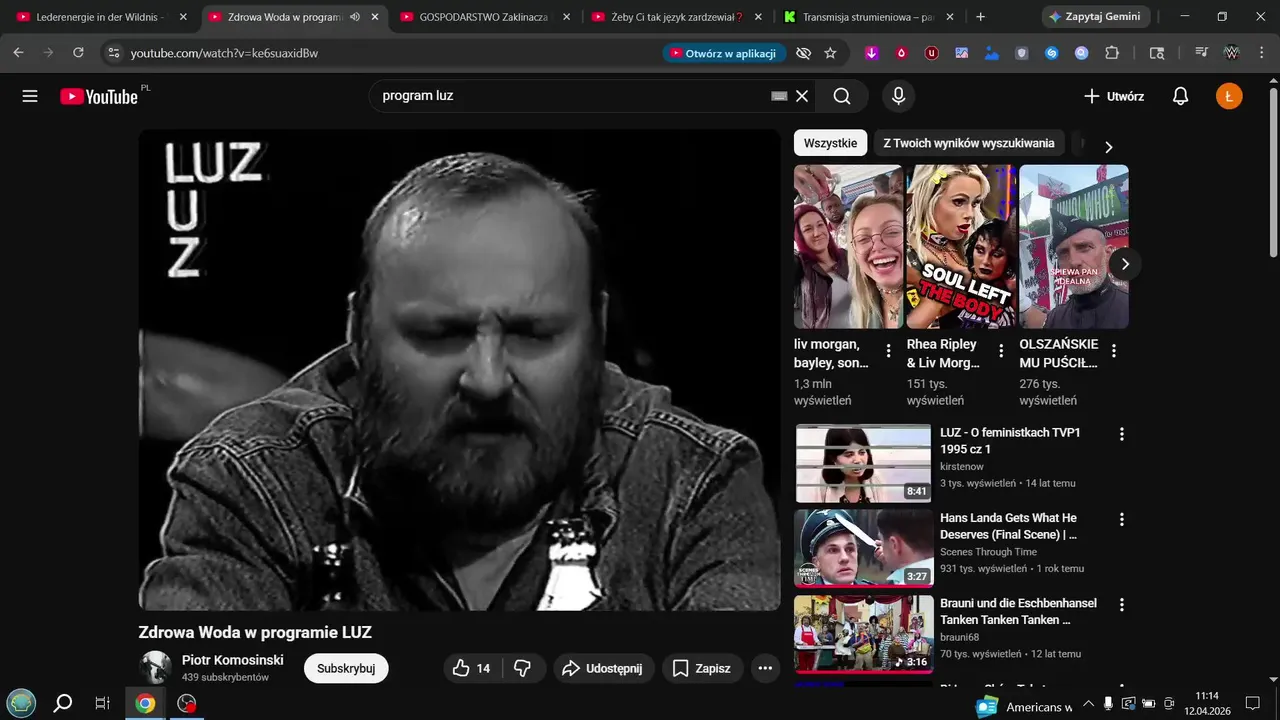1280x720 pixels.
Task: Click the address bar URL
Action: [x=224, y=53]
